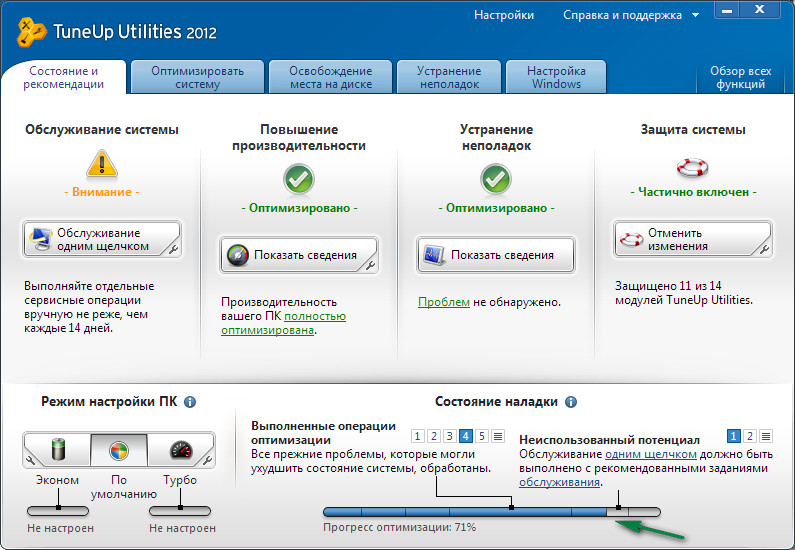Open the Проблем link
The height and width of the screenshot is (550, 795).
coord(444,302)
